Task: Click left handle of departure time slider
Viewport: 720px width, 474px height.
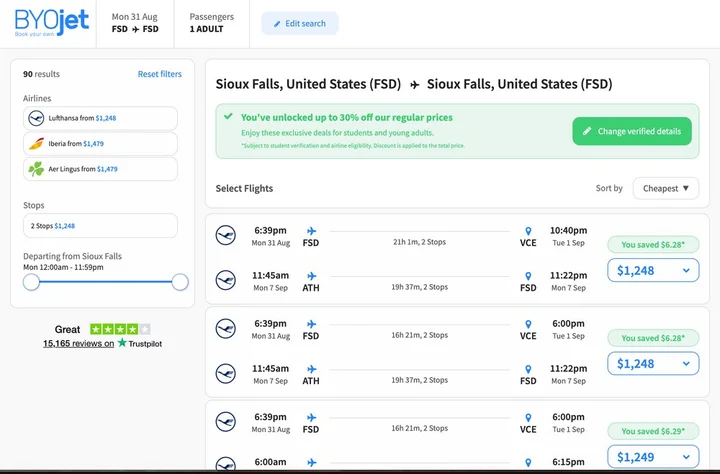Action: pyautogui.click(x=31, y=282)
